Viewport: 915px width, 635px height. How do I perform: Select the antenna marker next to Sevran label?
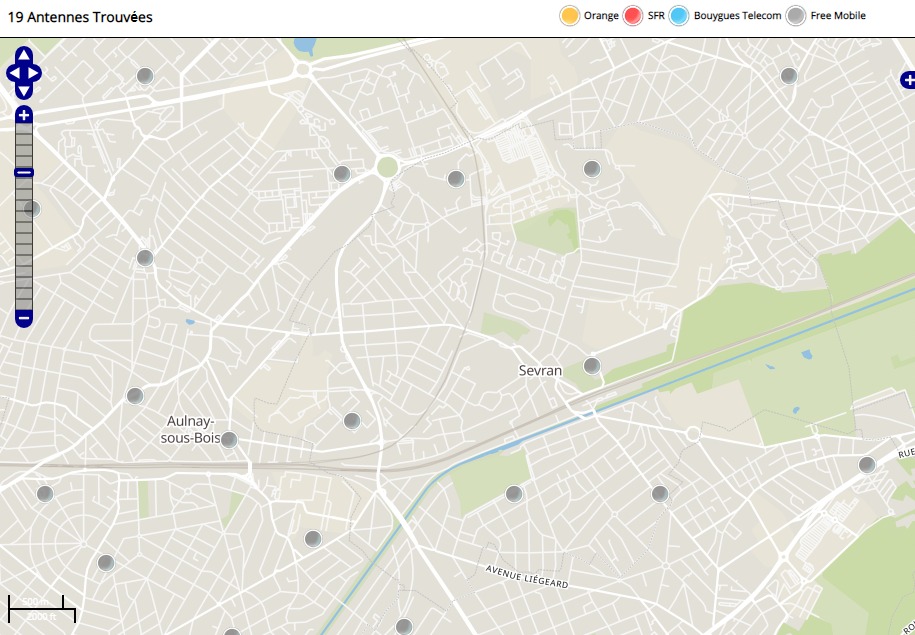[x=592, y=366]
